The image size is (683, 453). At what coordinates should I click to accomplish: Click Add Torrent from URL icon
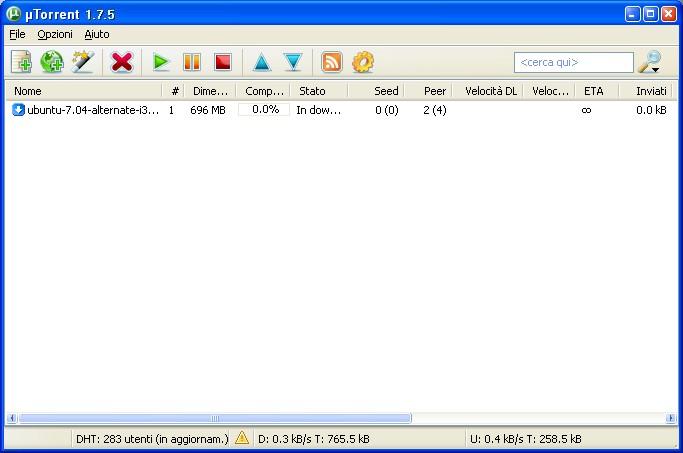point(52,62)
